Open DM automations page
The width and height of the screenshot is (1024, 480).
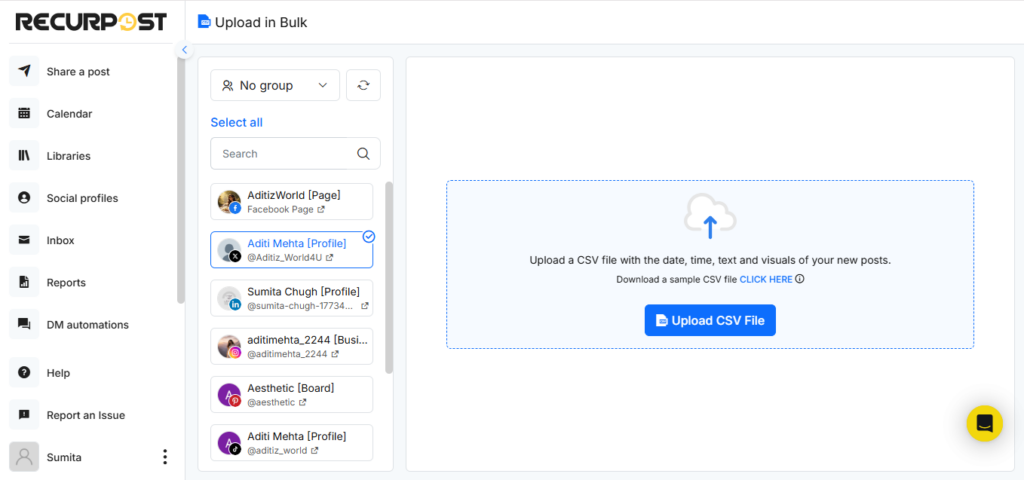88,325
